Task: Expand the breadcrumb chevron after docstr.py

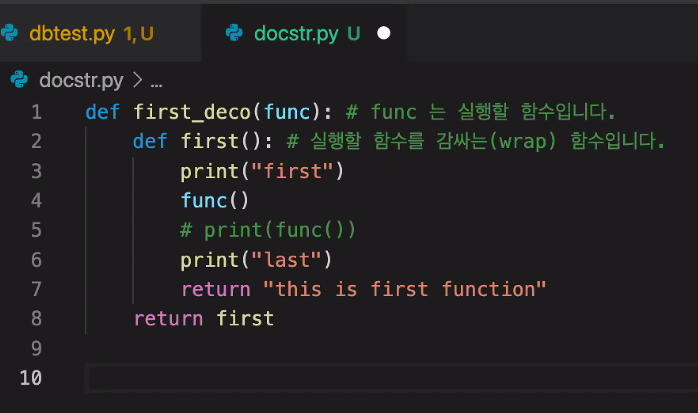Action: 138,80
